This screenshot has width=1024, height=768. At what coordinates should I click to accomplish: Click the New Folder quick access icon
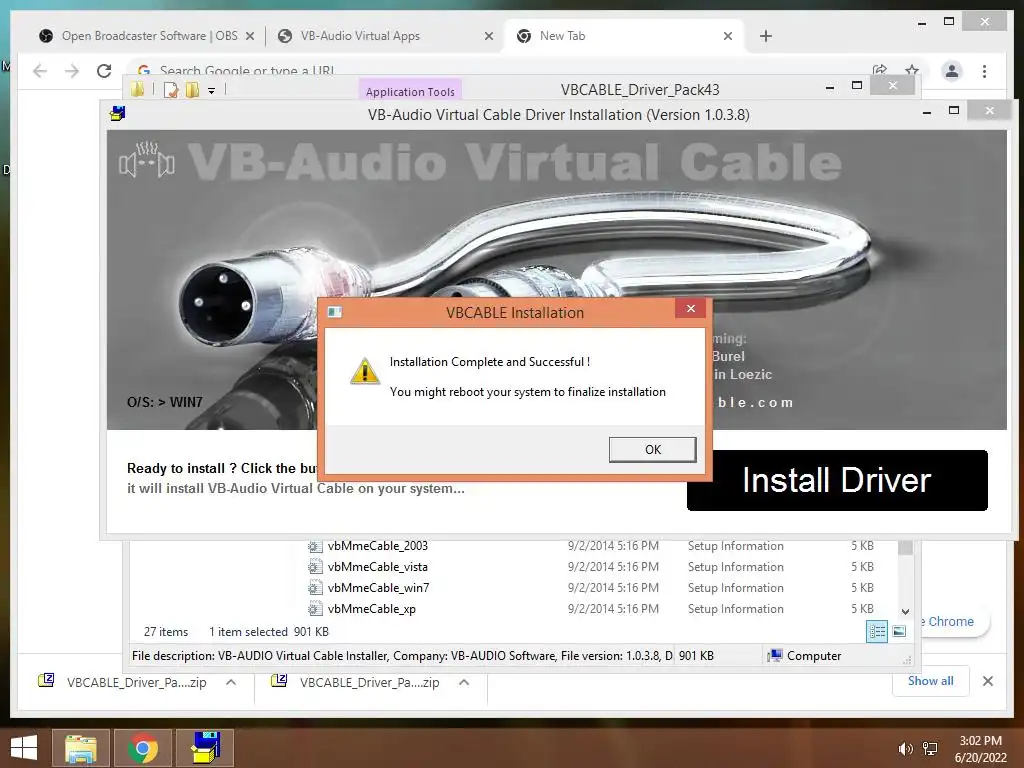pos(192,89)
